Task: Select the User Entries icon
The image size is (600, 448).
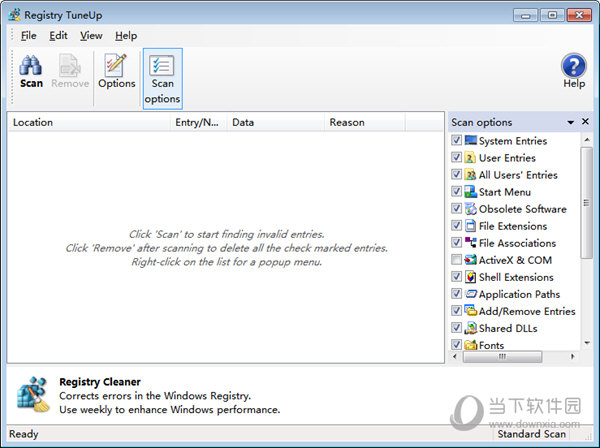Action: coord(470,158)
